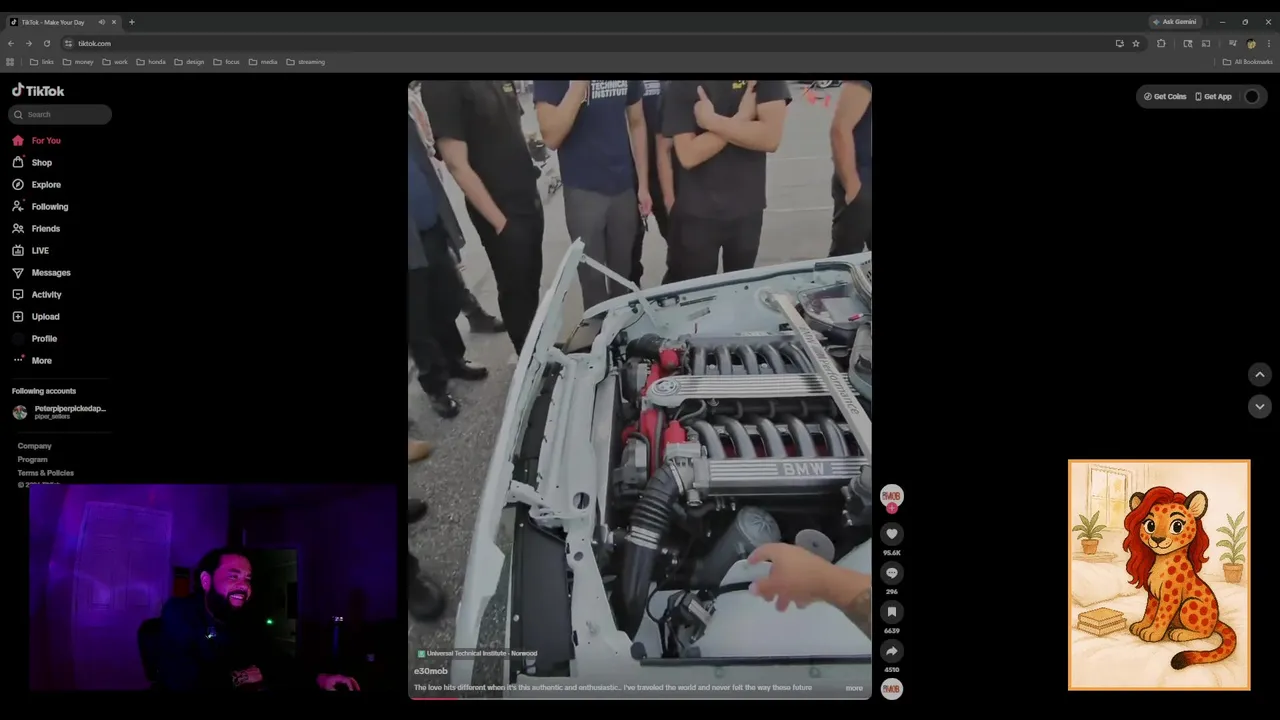Reload the TikTok page
This screenshot has width=1280, height=720.
(x=47, y=43)
